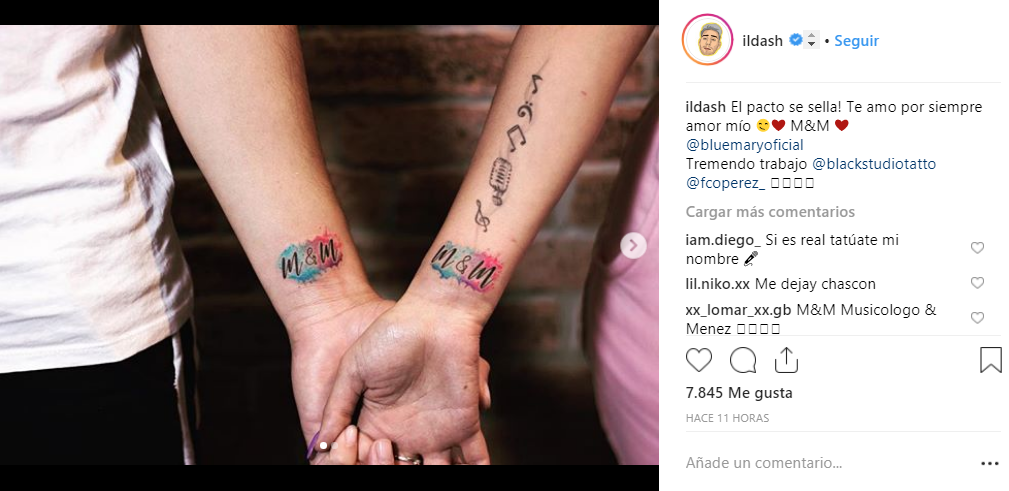1009x491 pixels.
Task: Like the post with the heart icon
Action: point(699,360)
